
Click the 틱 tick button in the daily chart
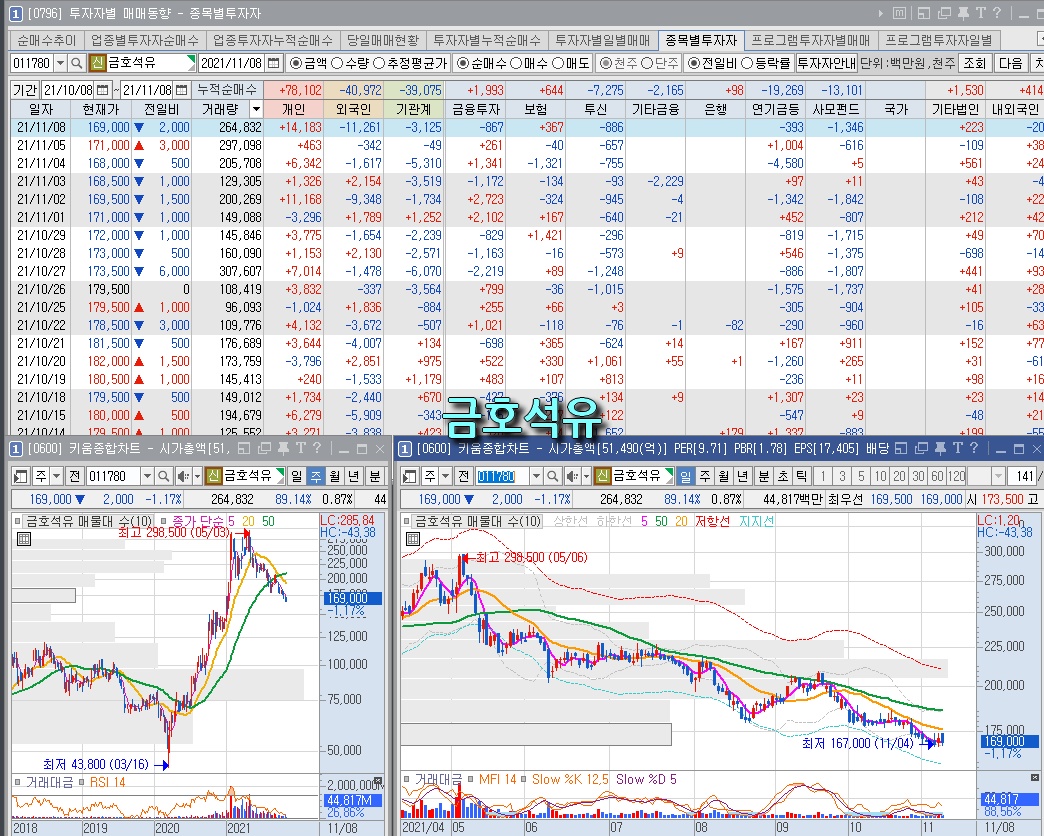point(801,476)
